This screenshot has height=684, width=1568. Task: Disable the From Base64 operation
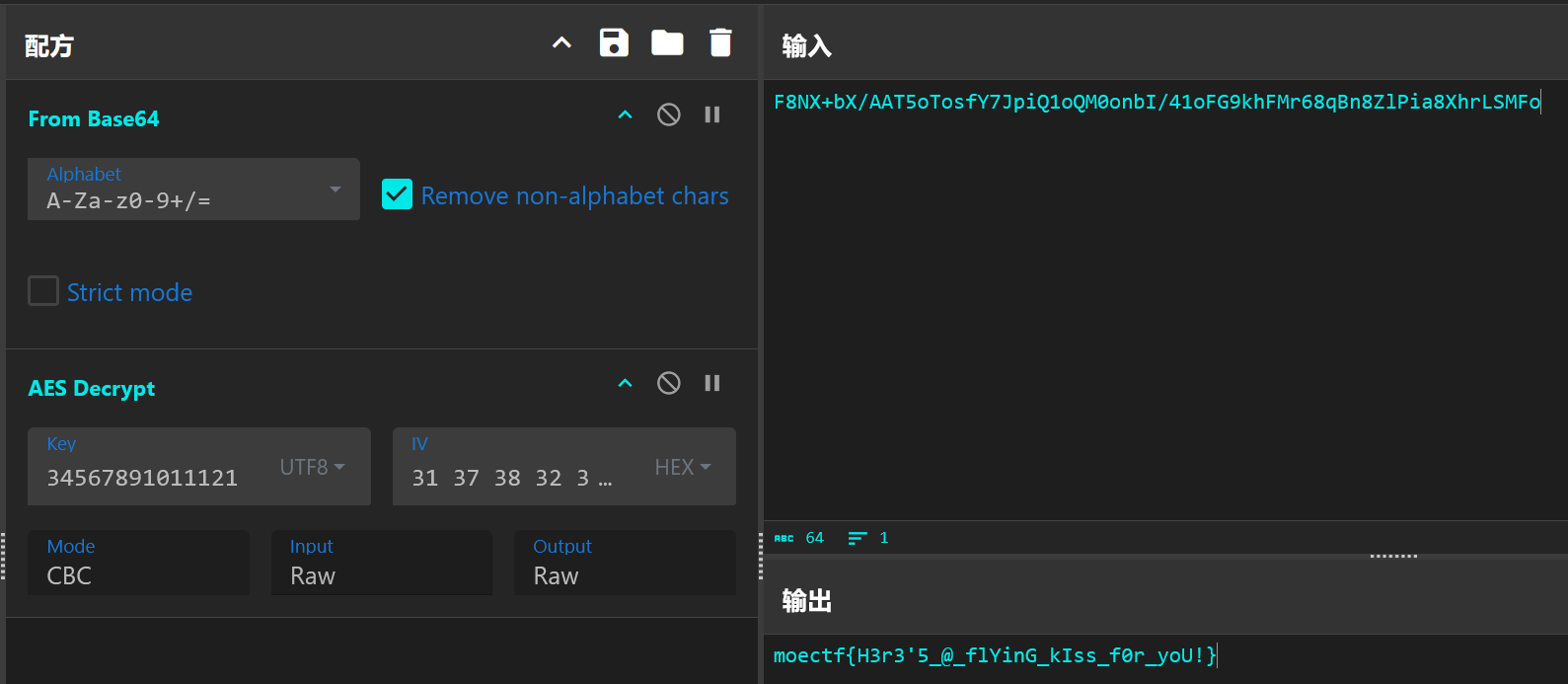[668, 115]
